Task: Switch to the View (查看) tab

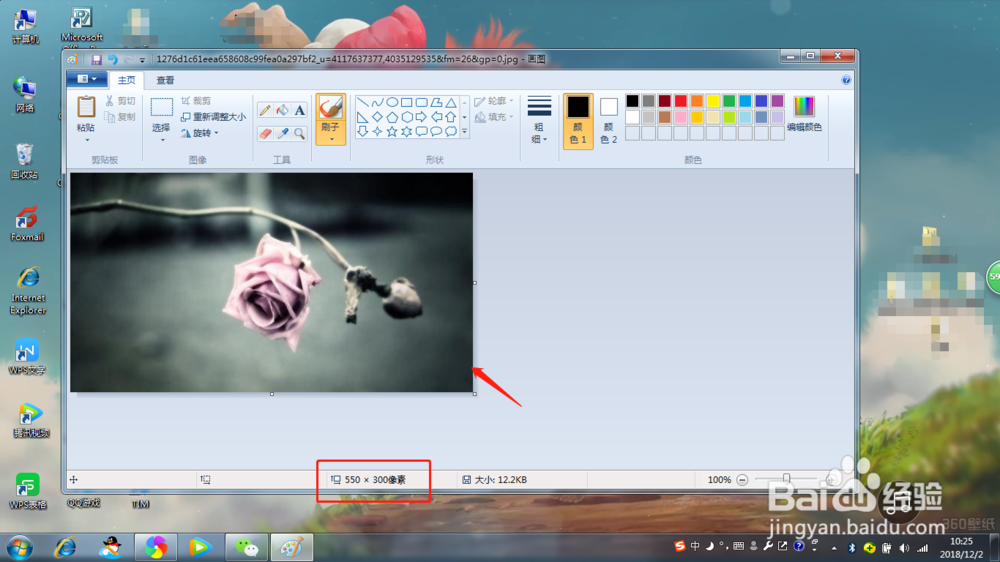Action: (165, 80)
